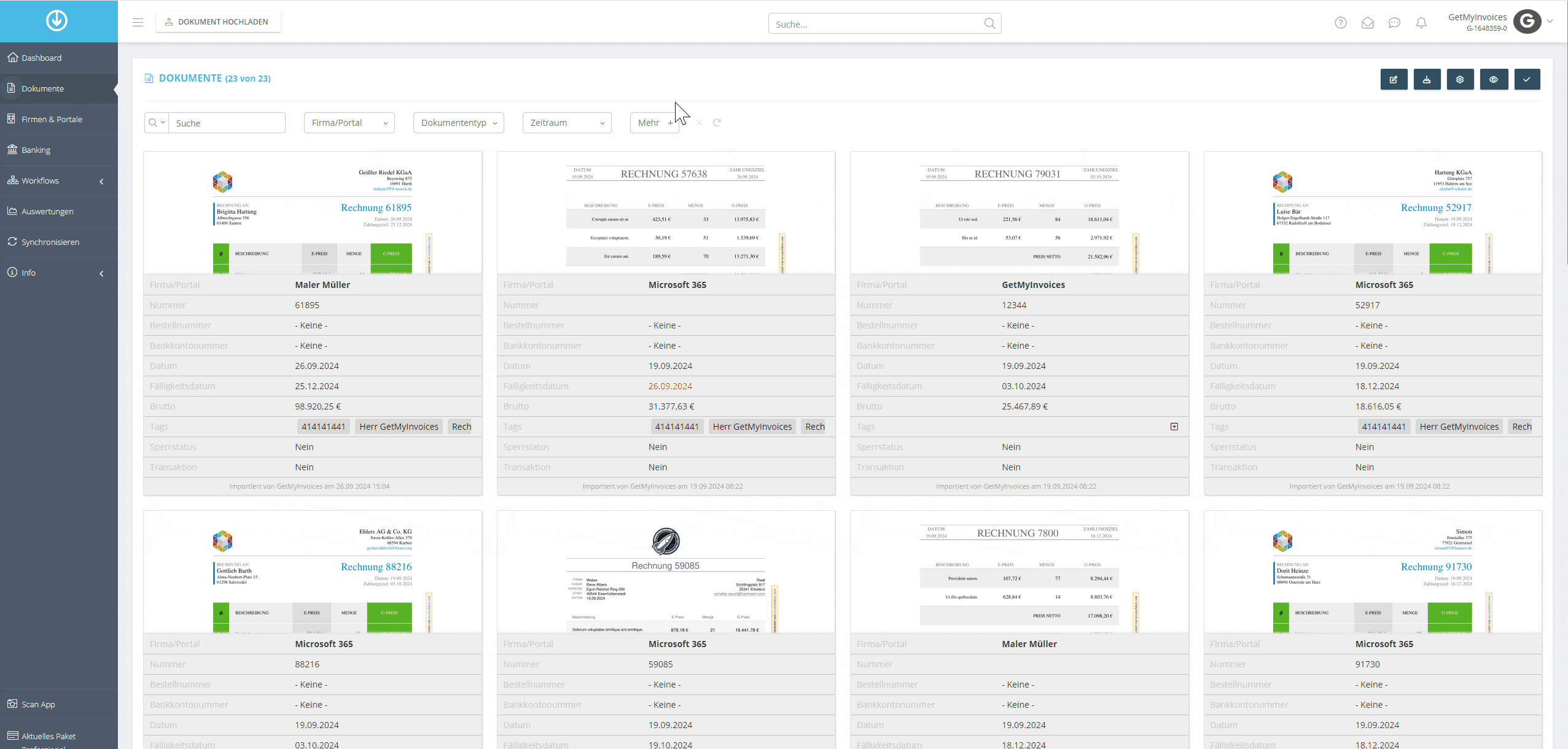Open the Firma/Portal filter dropdown
This screenshot has width=1568, height=749.
pyautogui.click(x=349, y=123)
